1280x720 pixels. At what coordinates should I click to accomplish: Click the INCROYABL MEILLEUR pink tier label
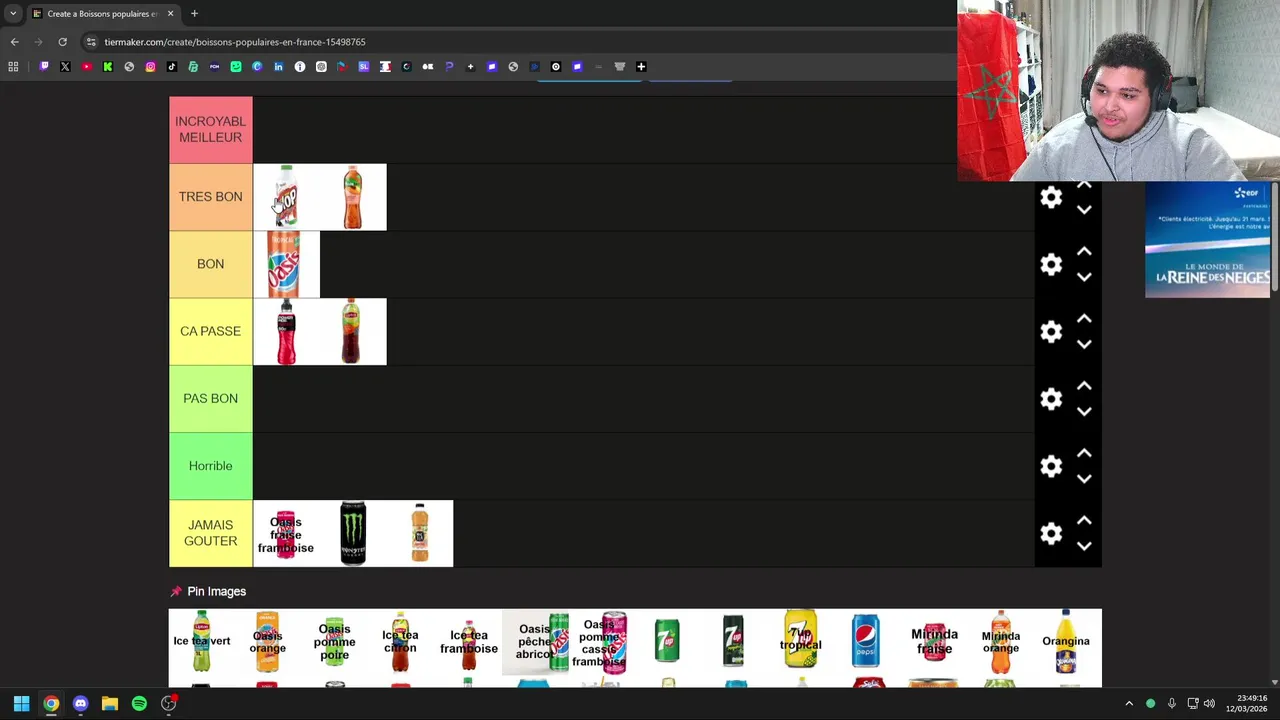click(x=210, y=130)
